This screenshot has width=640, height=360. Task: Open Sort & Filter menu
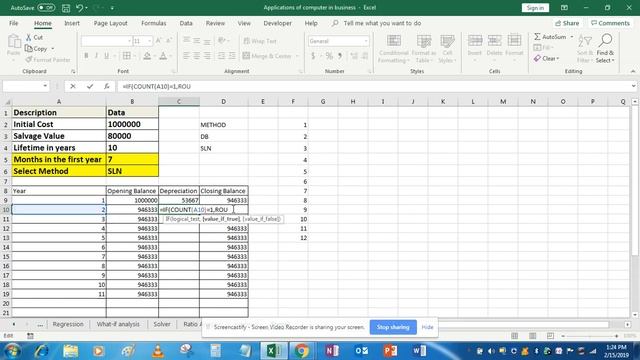pyautogui.click(x=585, y=49)
